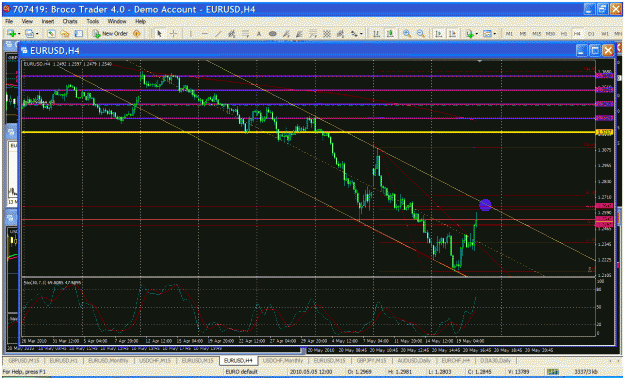Switch timeframe to M1
Viewport: 625px width, 378px height.
click(509, 34)
